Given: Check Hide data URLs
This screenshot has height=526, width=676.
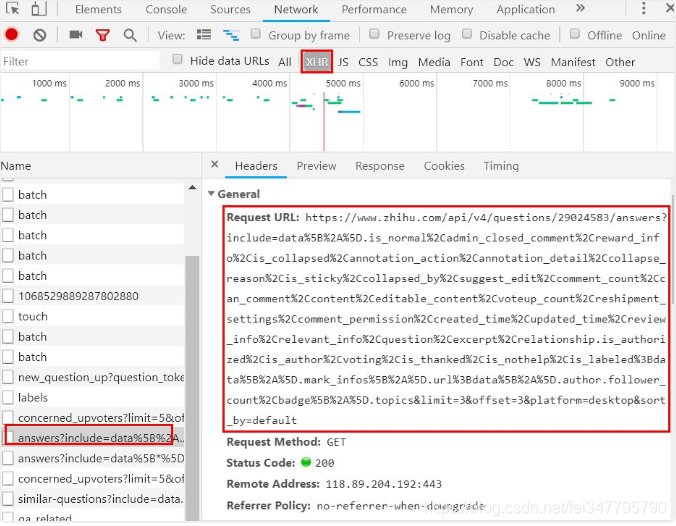Looking at the screenshot, I should click(x=177, y=59).
